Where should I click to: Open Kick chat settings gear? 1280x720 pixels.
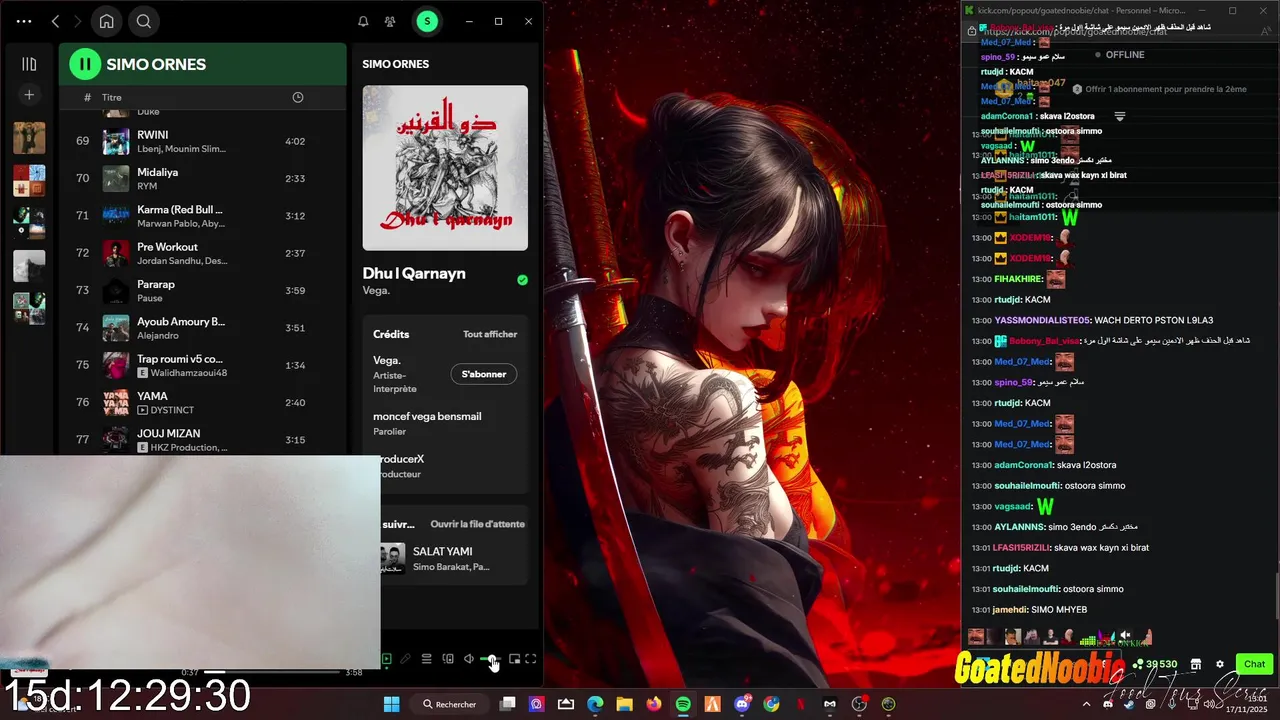point(1220,664)
